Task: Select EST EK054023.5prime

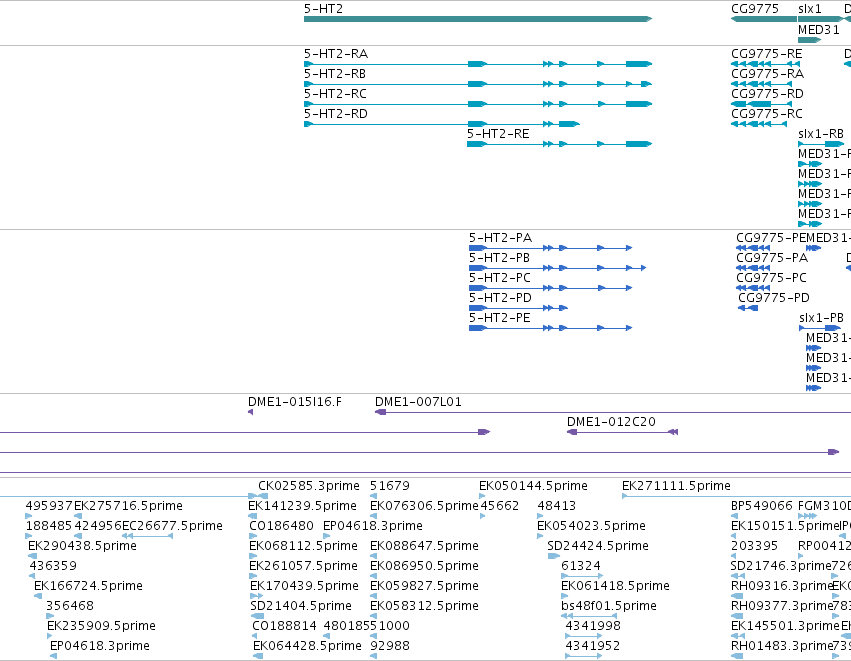Action: [x=591, y=526]
